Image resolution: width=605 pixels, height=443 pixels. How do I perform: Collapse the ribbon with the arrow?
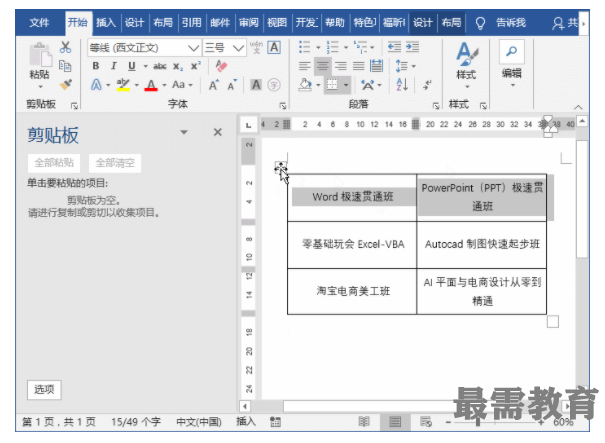click(x=578, y=107)
